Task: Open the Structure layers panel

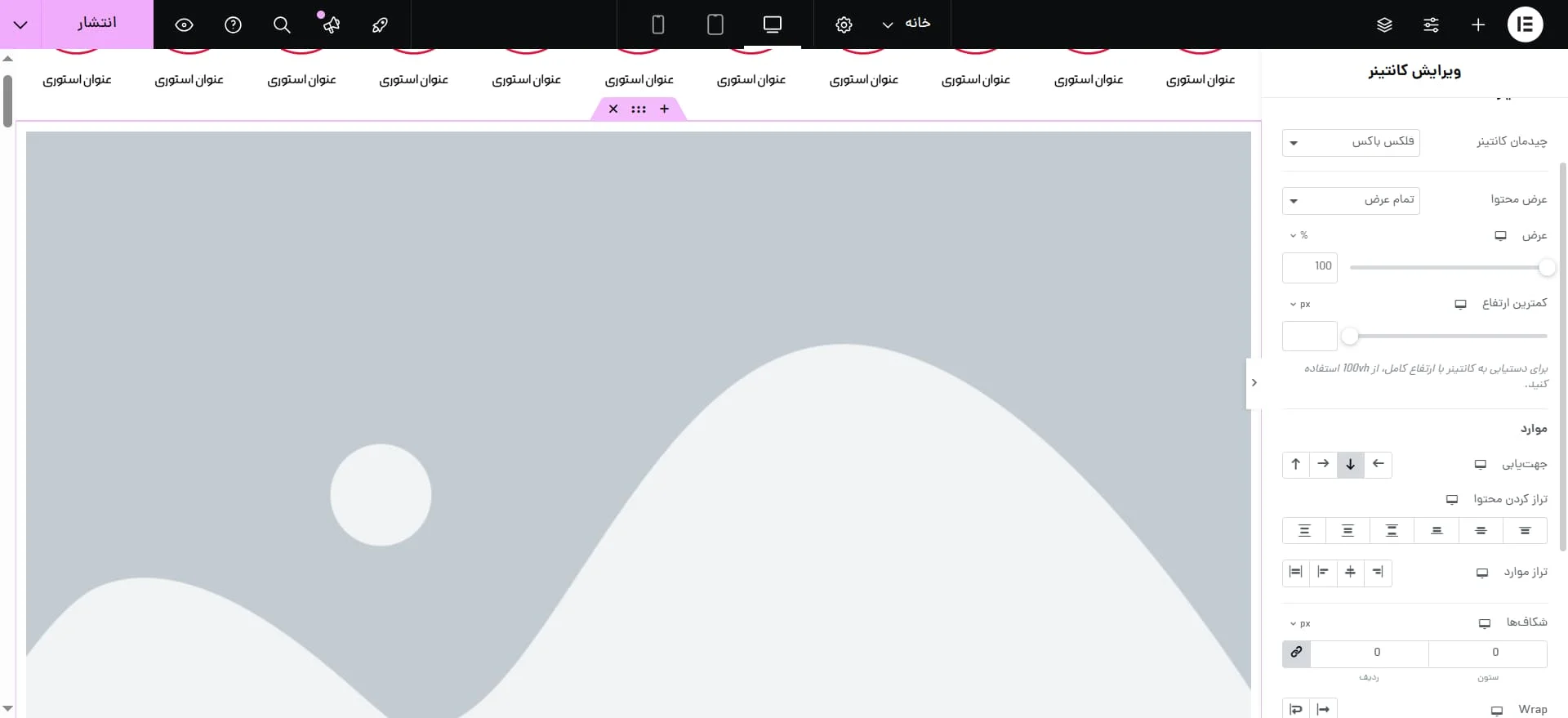Action: pyautogui.click(x=1384, y=25)
